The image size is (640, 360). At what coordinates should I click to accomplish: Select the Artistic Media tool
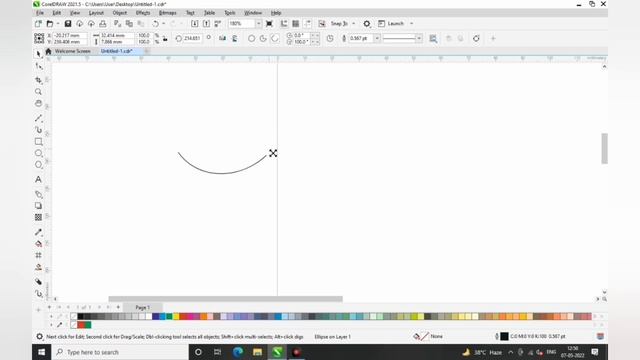pos(38,130)
